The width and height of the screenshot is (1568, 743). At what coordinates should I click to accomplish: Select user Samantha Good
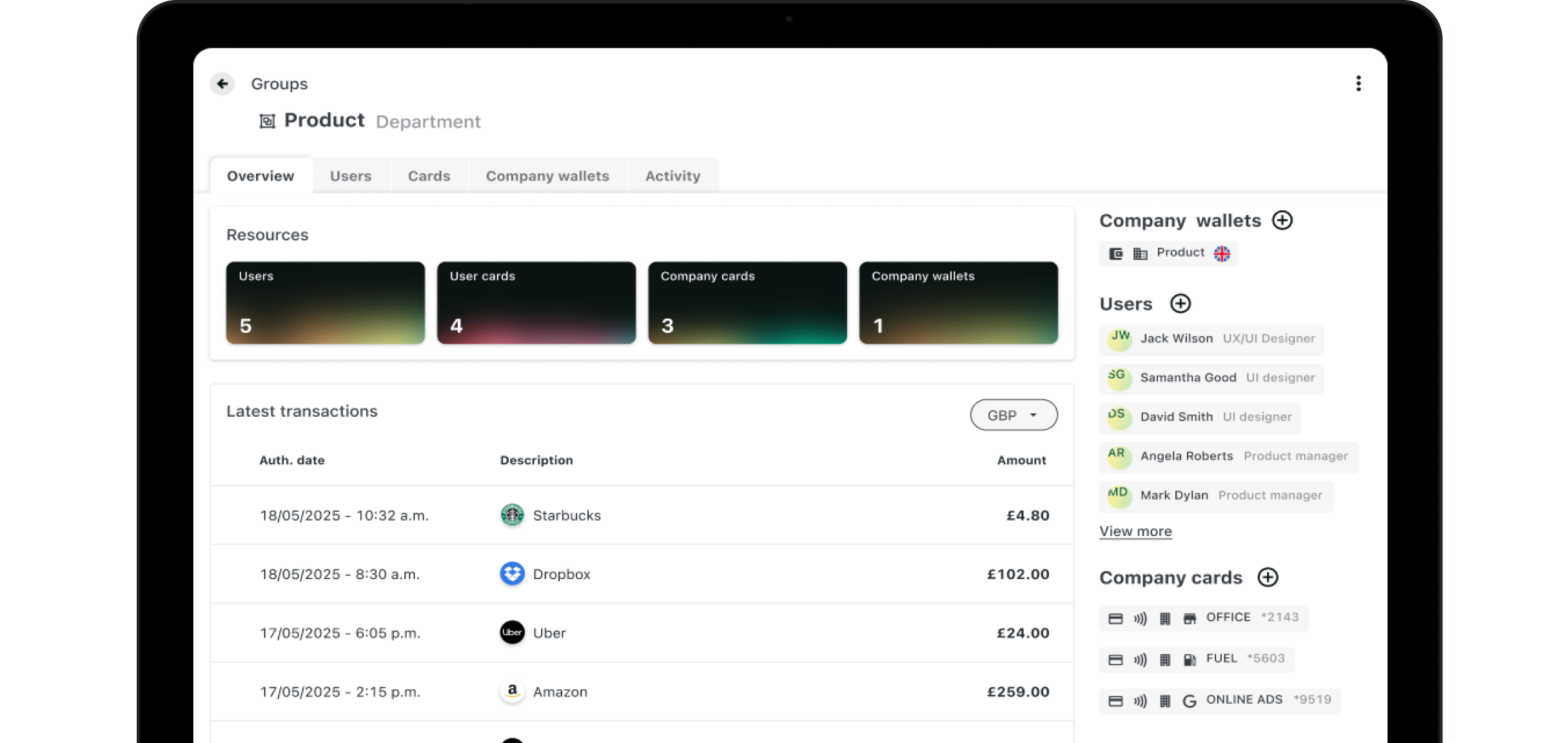pyautogui.click(x=1211, y=379)
